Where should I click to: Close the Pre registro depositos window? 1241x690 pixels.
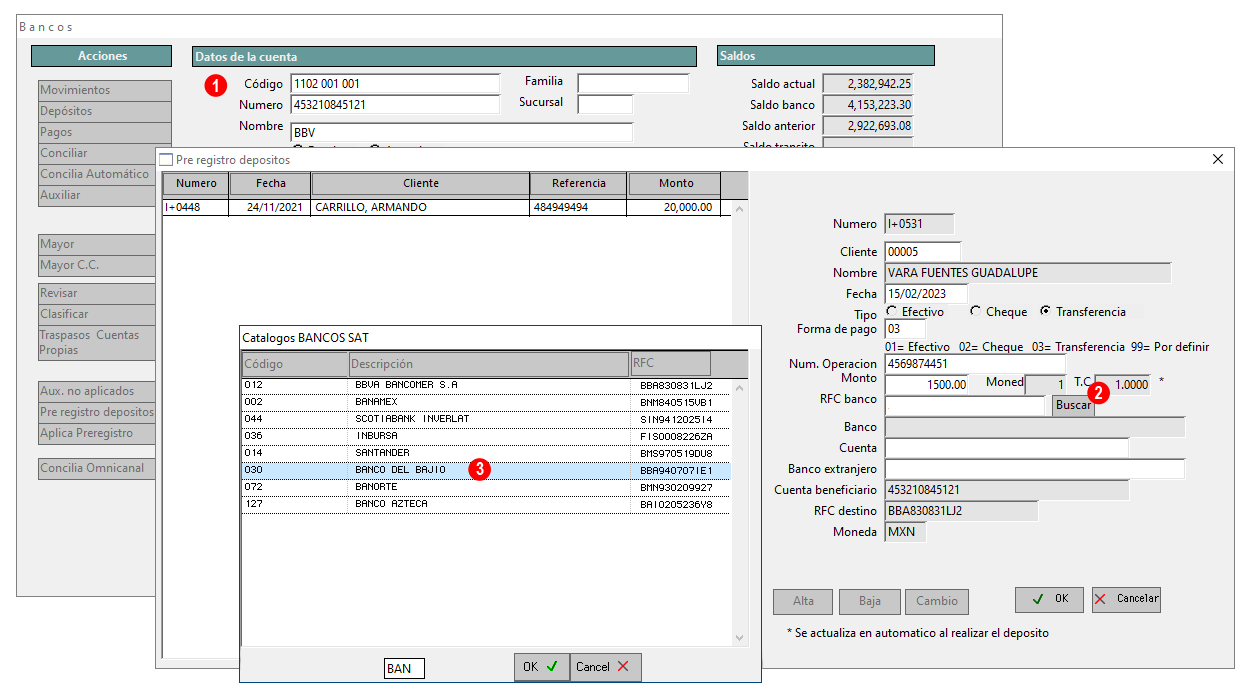pyautogui.click(x=1217, y=159)
